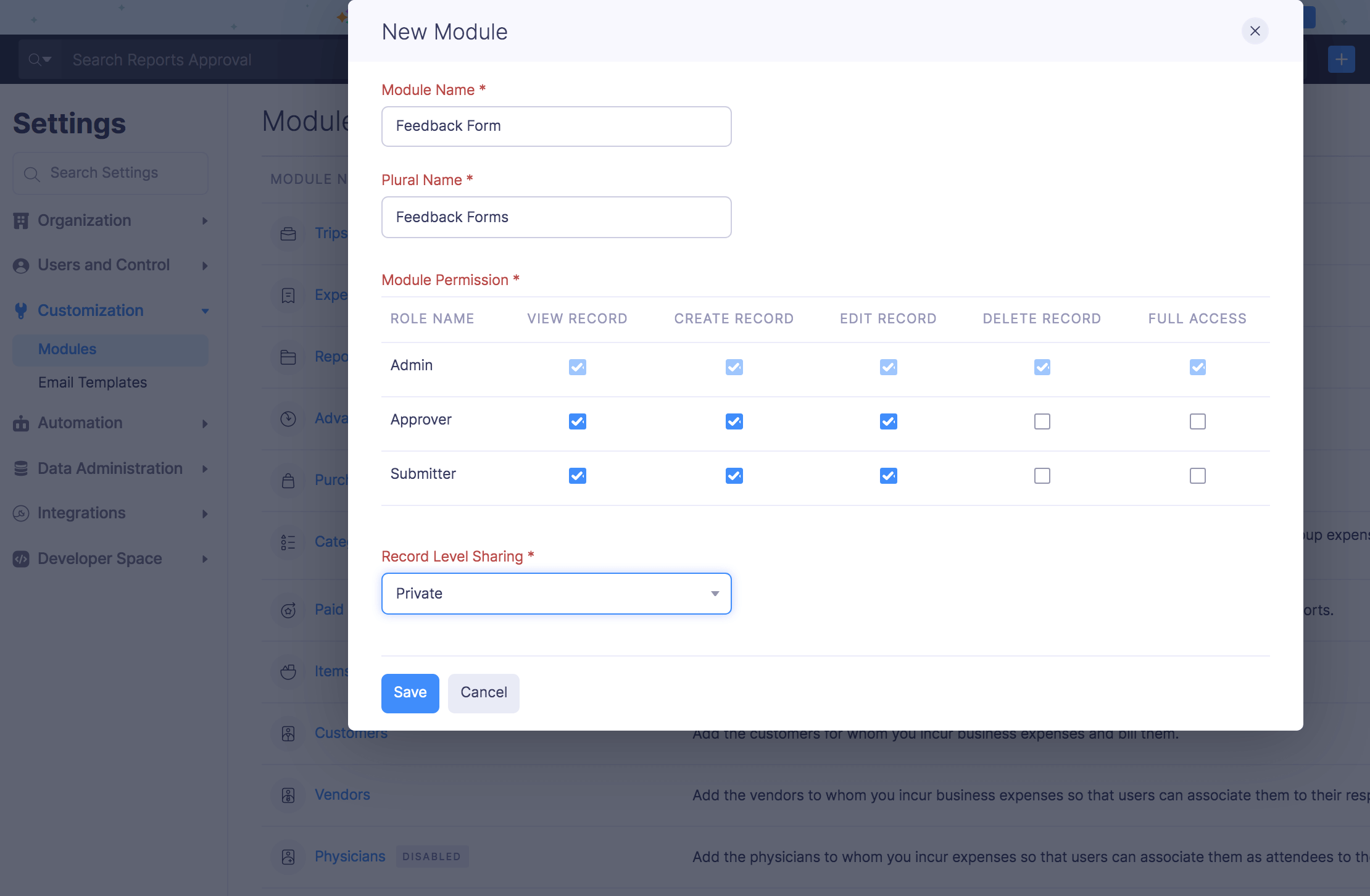Image resolution: width=1370 pixels, height=896 pixels.
Task: Close the New Module dialog
Action: click(1255, 31)
